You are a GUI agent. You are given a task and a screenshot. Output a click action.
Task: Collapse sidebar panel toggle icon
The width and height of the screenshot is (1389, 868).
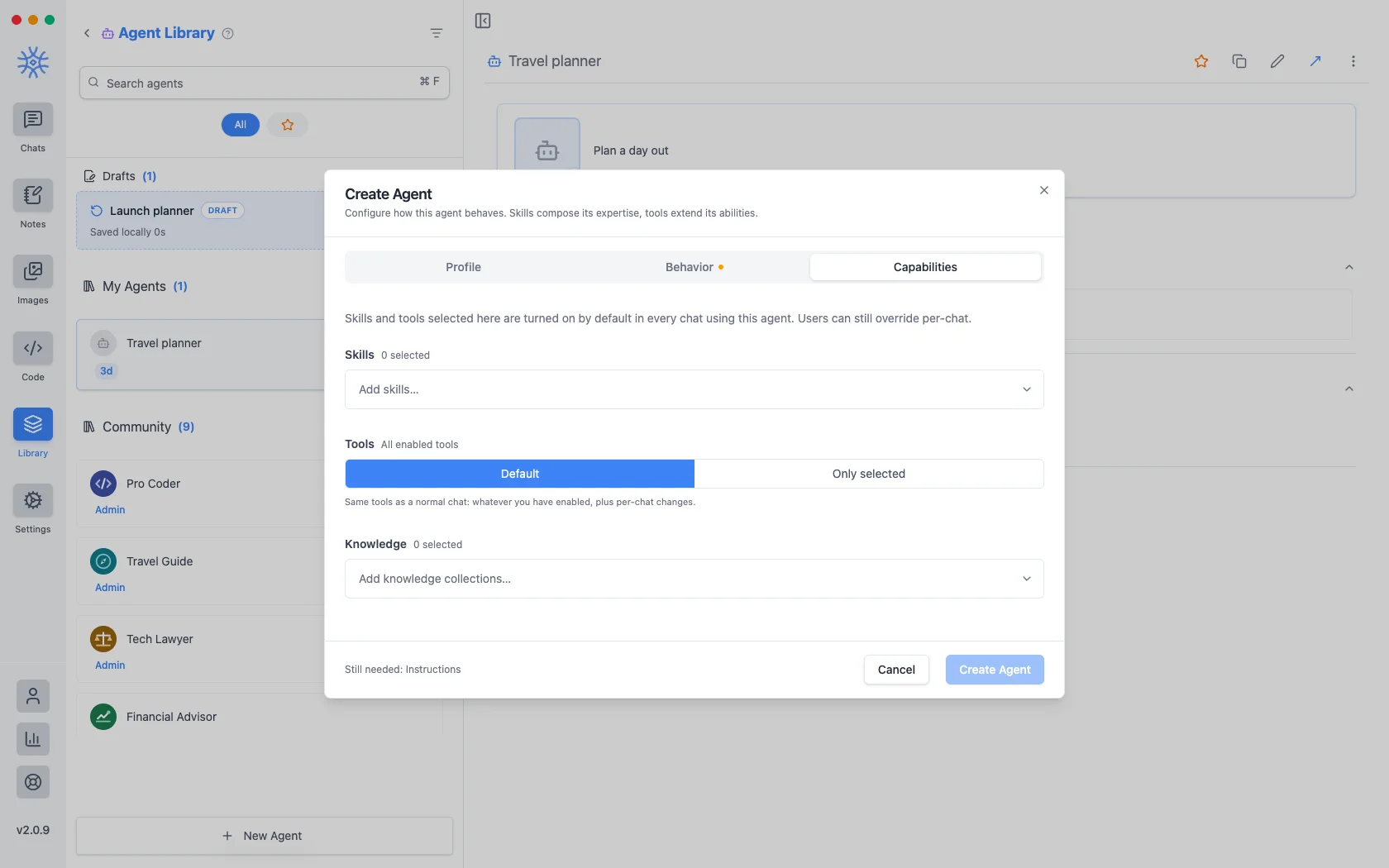483,21
